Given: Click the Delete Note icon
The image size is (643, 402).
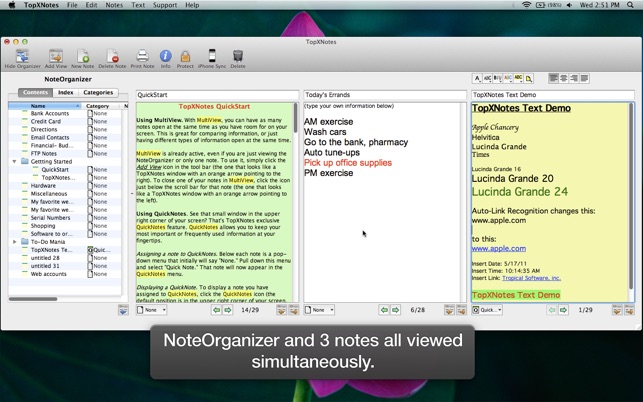Looking at the screenshot, I should tap(112, 57).
